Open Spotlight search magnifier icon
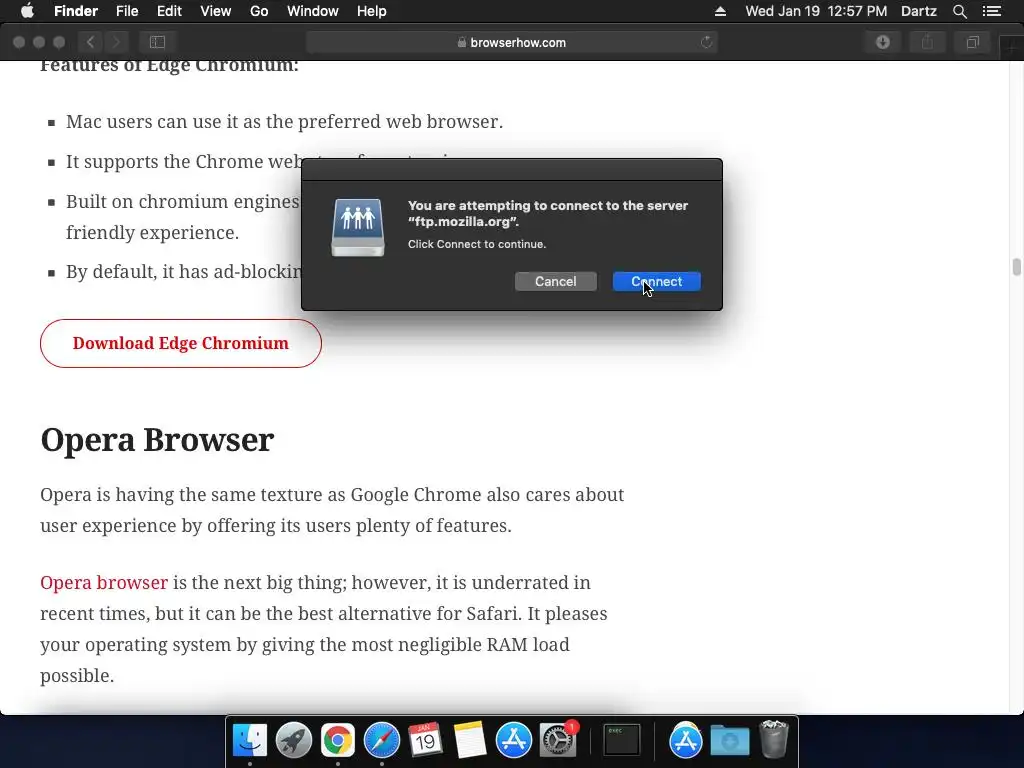The width and height of the screenshot is (1024, 768). click(959, 11)
